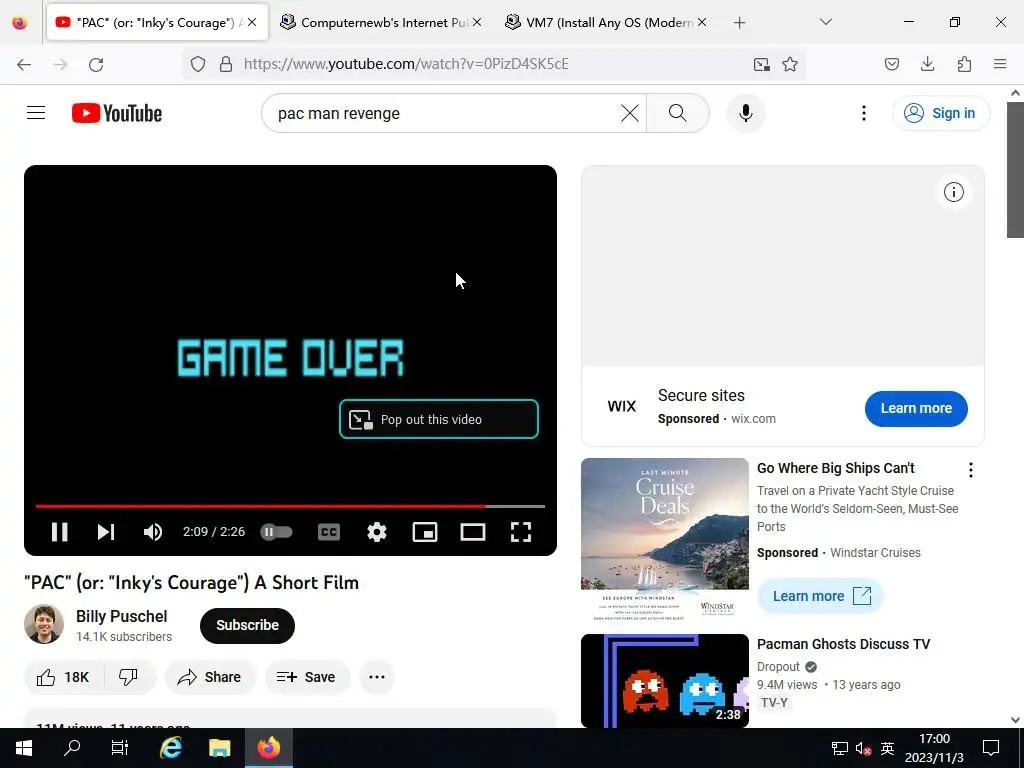The width and height of the screenshot is (1024, 768).
Task: Clear the search text with the X
Action: [630, 113]
